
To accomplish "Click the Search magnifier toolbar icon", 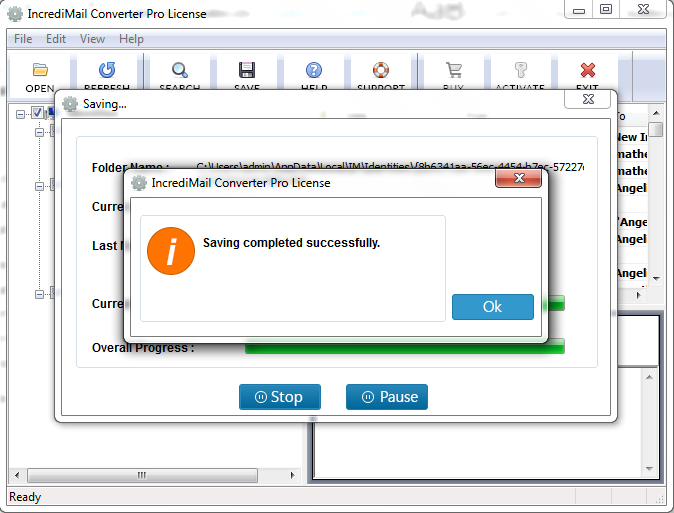I will pyautogui.click(x=180, y=70).
